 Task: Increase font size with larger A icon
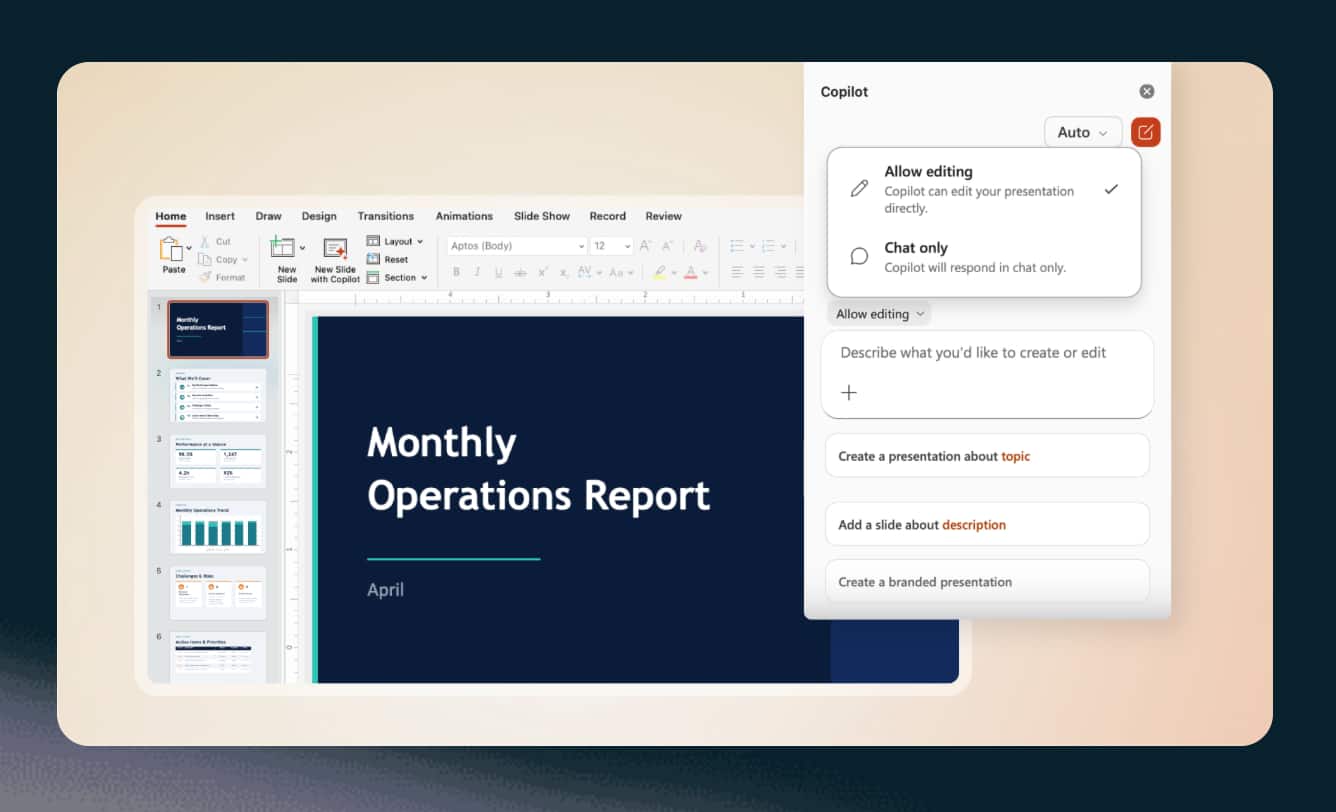pos(645,246)
